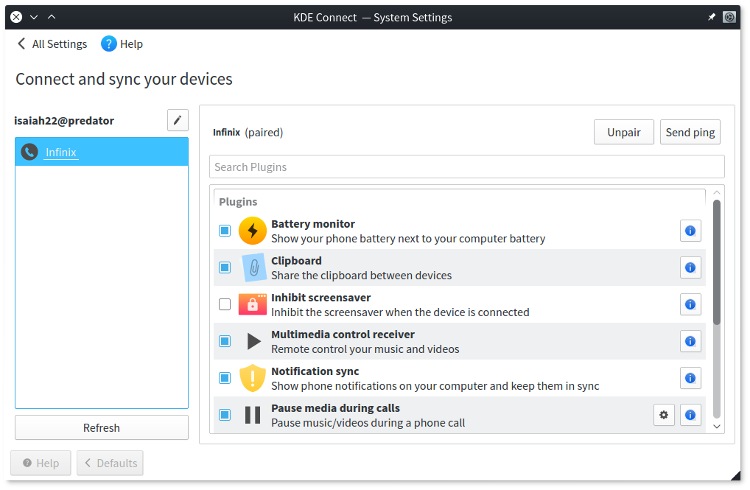The width and height of the screenshot is (750, 490).
Task: Disable the Battery monitor checkbox
Action: (x=225, y=231)
